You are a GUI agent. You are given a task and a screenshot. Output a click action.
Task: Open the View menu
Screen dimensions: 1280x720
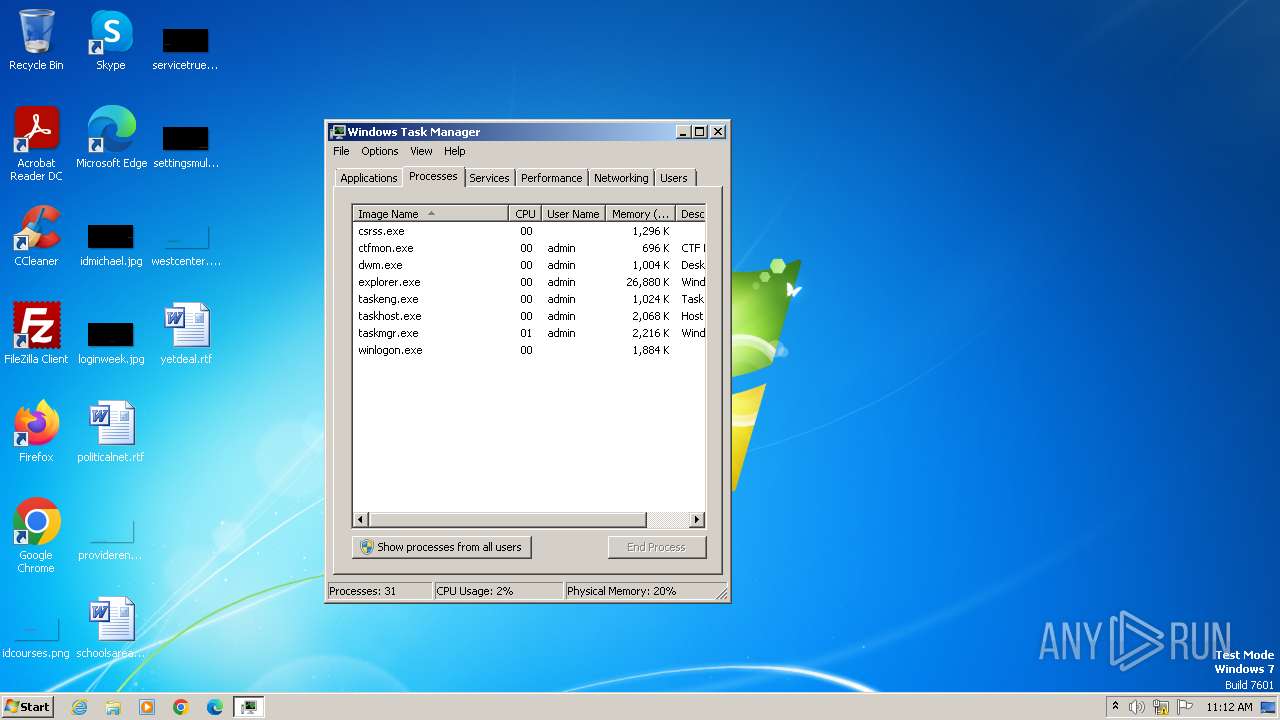click(x=421, y=151)
